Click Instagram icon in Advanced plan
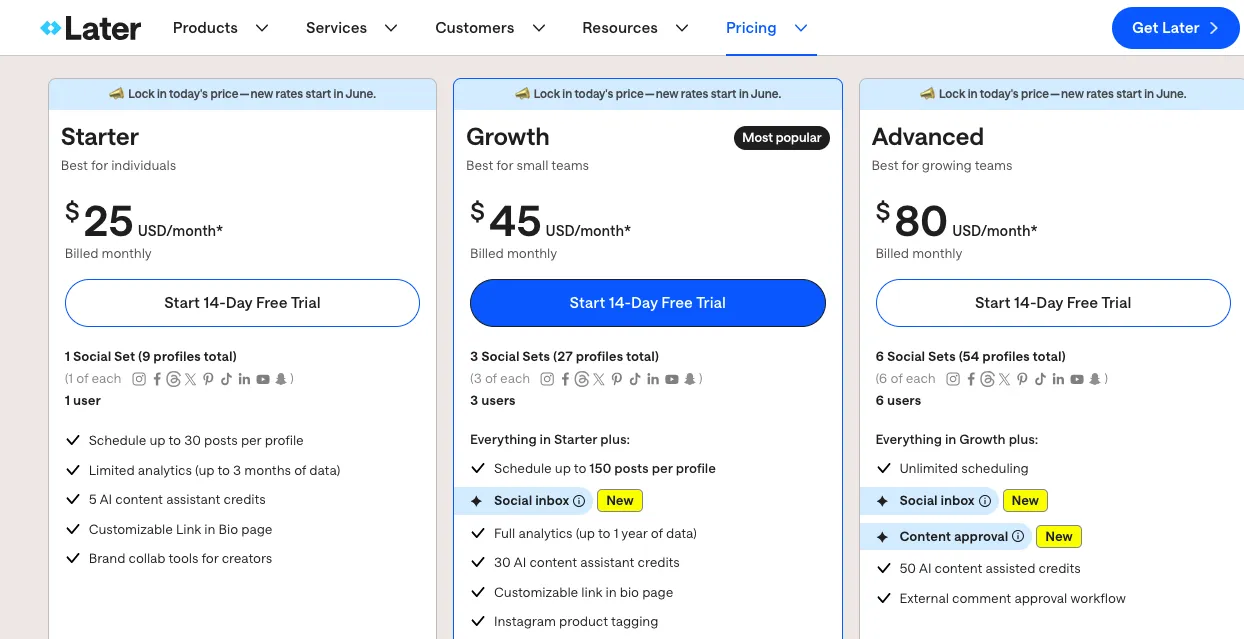This screenshot has height=639, width=1244. pos(953,379)
